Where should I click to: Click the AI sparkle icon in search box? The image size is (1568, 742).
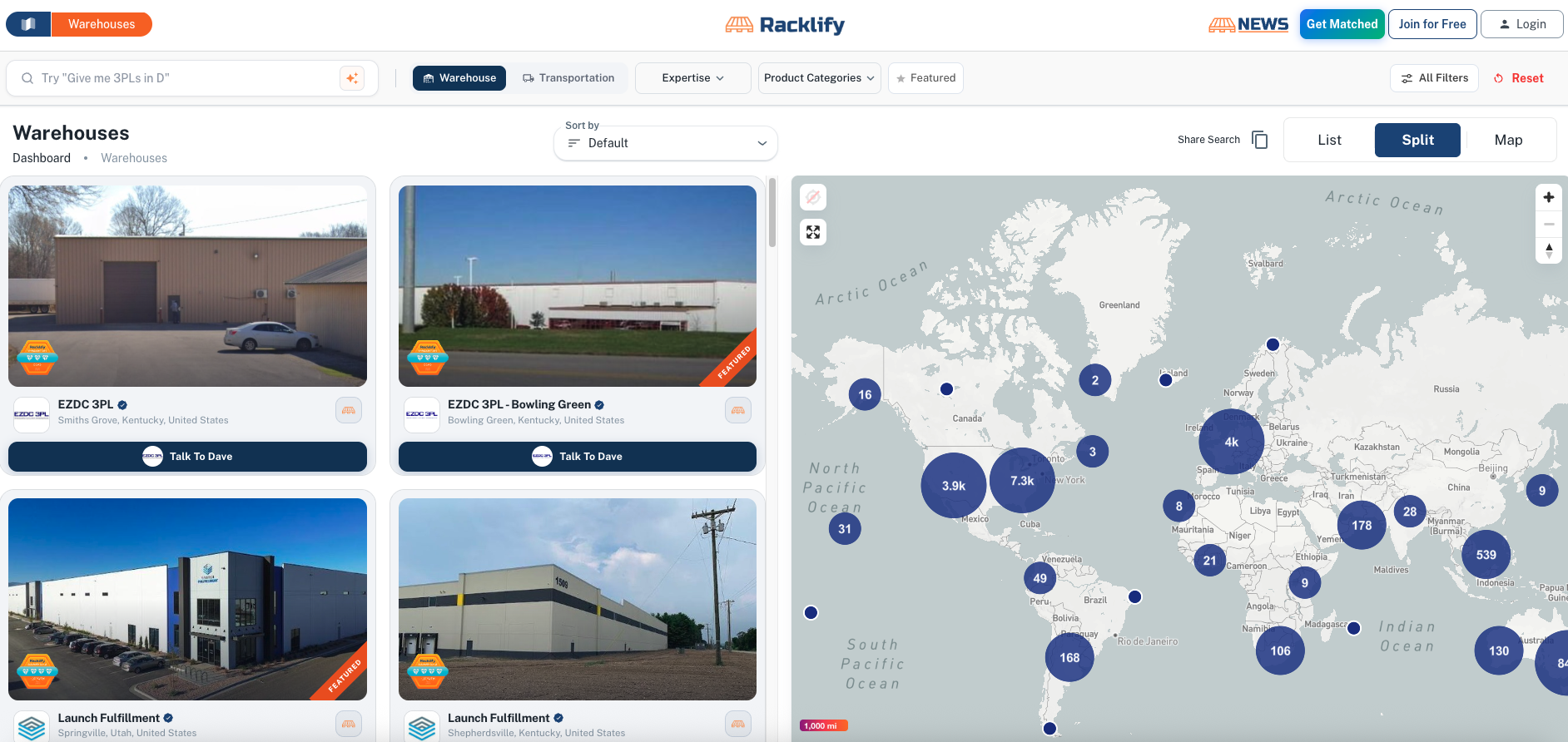[352, 78]
